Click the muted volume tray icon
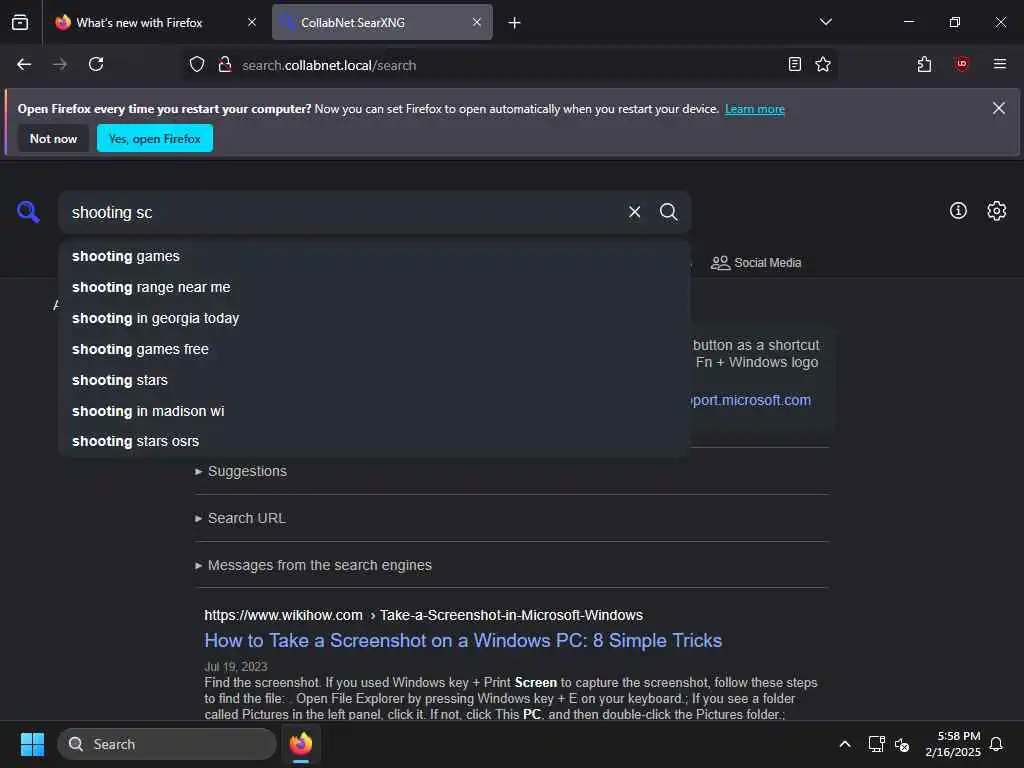This screenshot has width=1024, height=768. [x=902, y=744]
